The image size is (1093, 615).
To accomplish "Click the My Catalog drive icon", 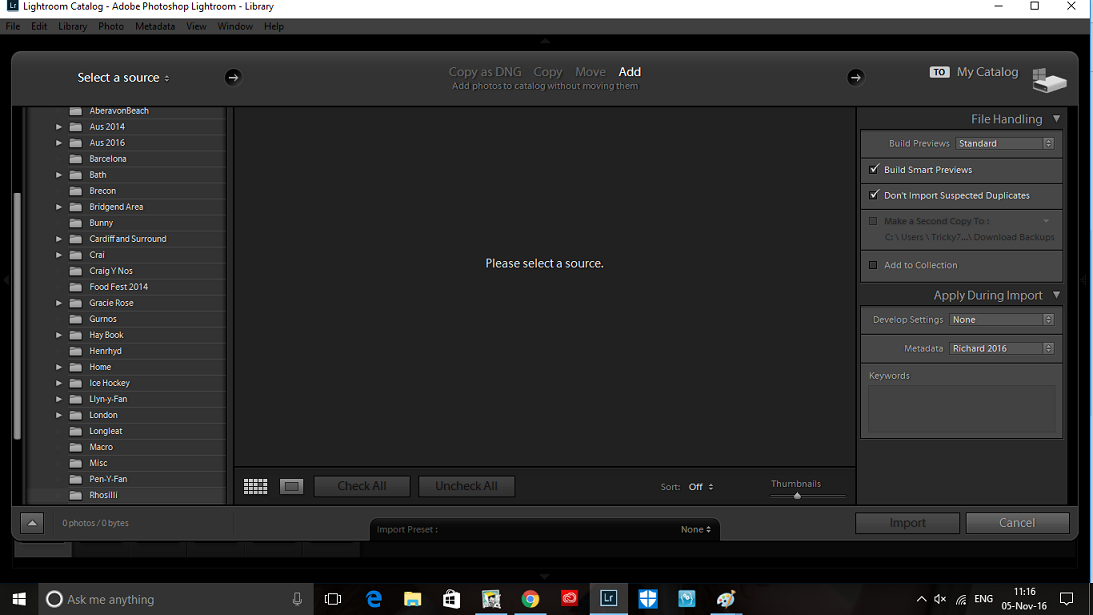I will pyautogui.click(x=1049, y=81).
